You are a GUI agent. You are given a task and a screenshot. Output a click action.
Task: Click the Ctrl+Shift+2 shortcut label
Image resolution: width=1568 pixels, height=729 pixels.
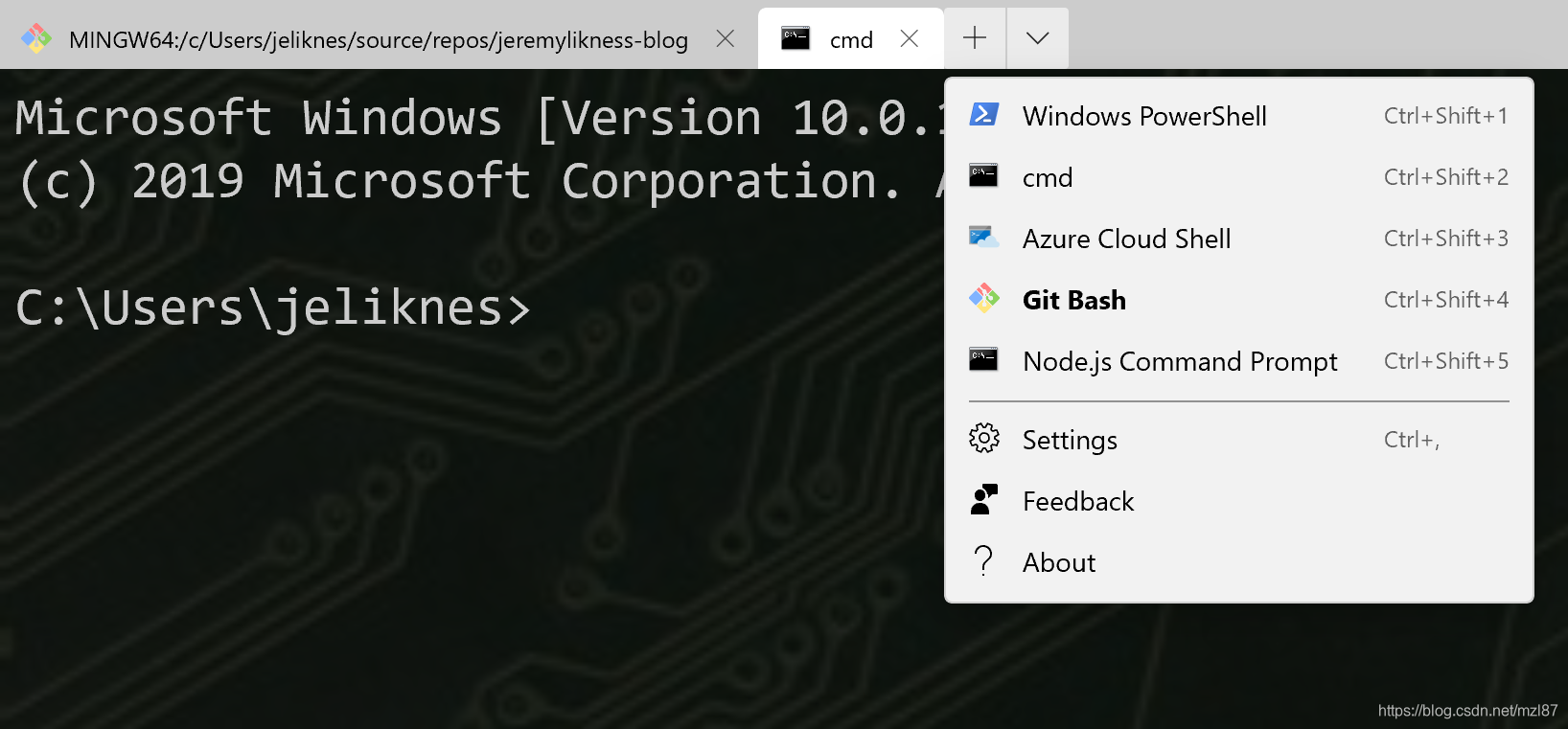point(1445,177)
